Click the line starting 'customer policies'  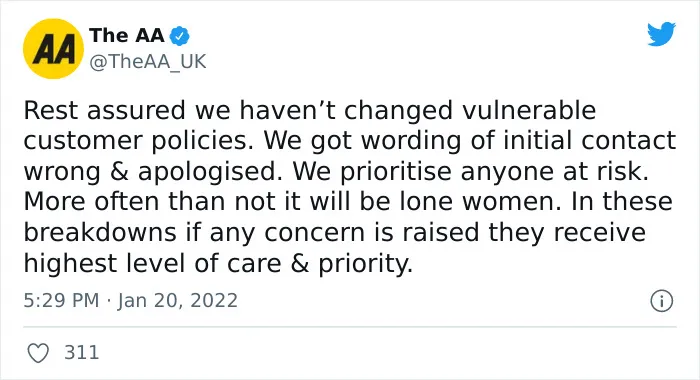point(350,141)
